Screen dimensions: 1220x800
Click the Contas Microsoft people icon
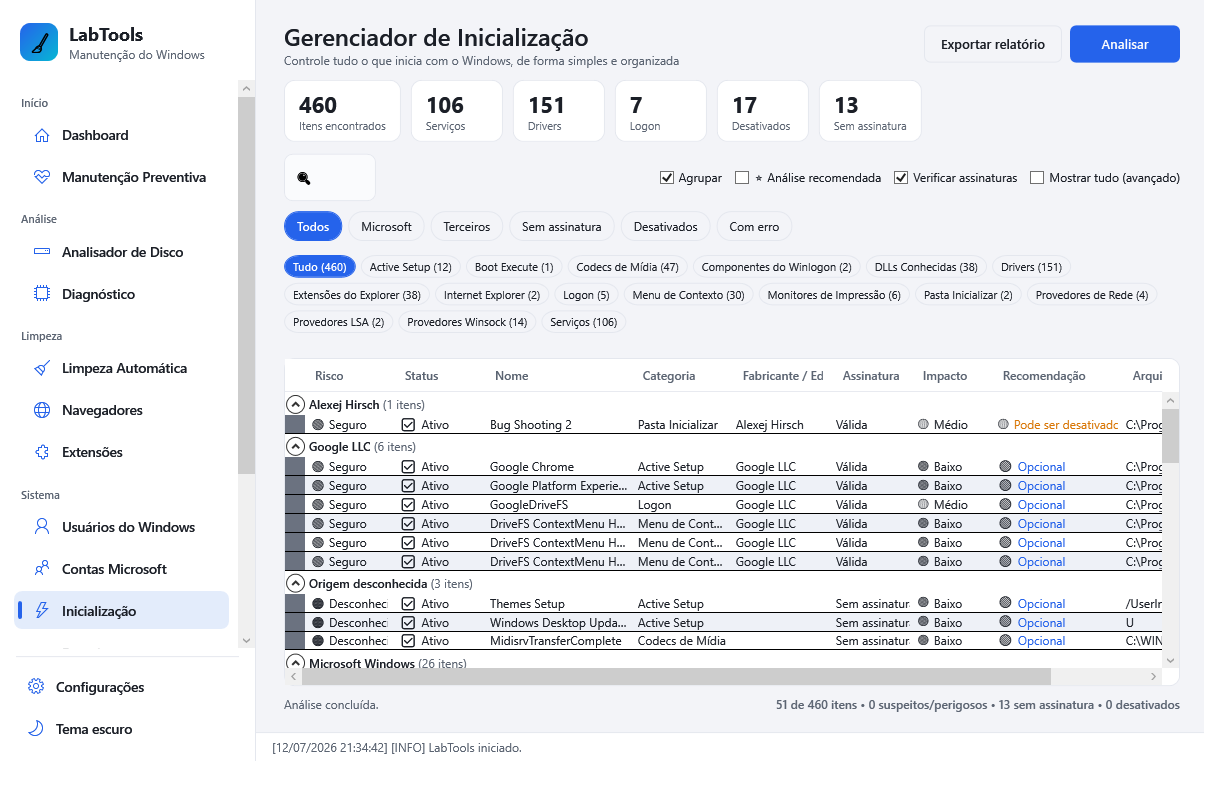point(42,569)
